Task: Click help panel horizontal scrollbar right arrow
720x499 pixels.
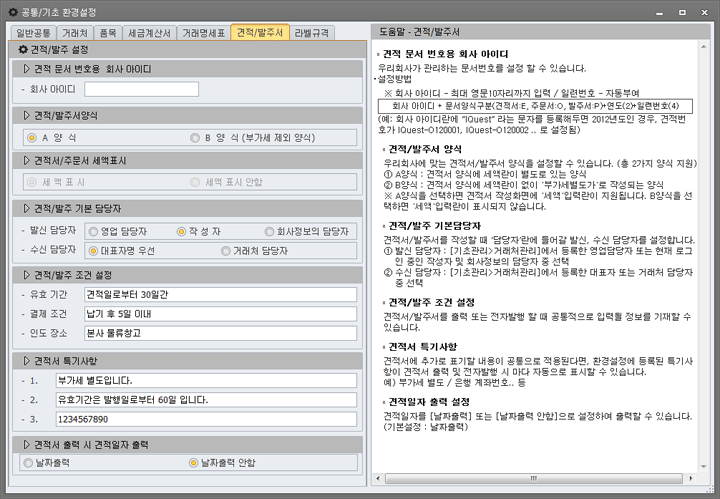Action: click(691, 478)
